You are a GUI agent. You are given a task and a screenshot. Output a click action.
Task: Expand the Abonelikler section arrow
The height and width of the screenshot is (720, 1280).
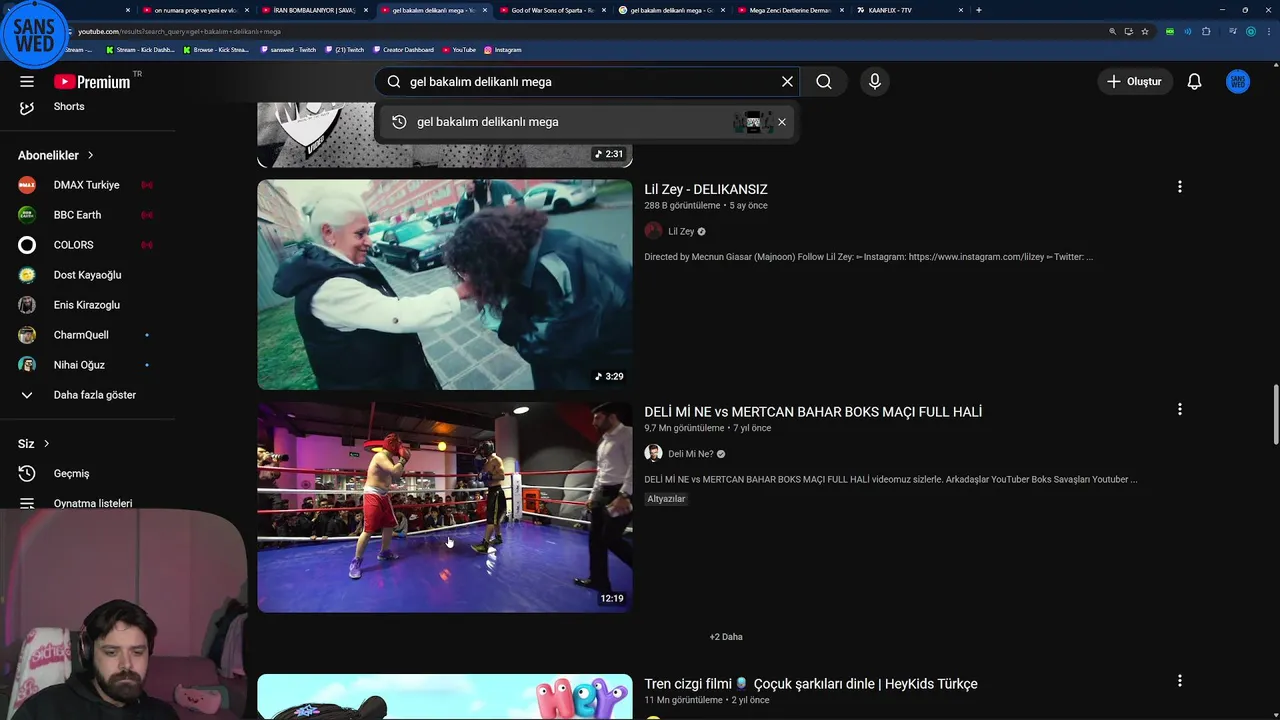click(x=90, y=155)
